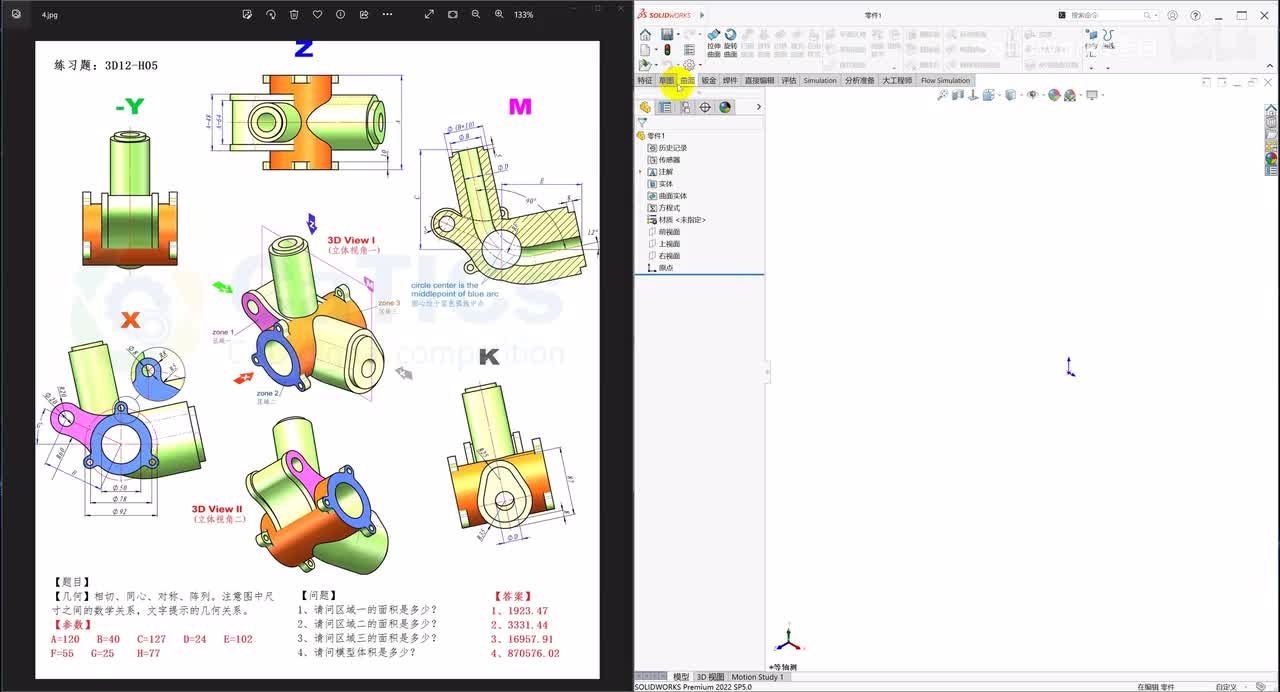The width and height of the screenshot is (1280, 692).
Task: Click the SolidWorks search command field
Action: [1106, 15]
